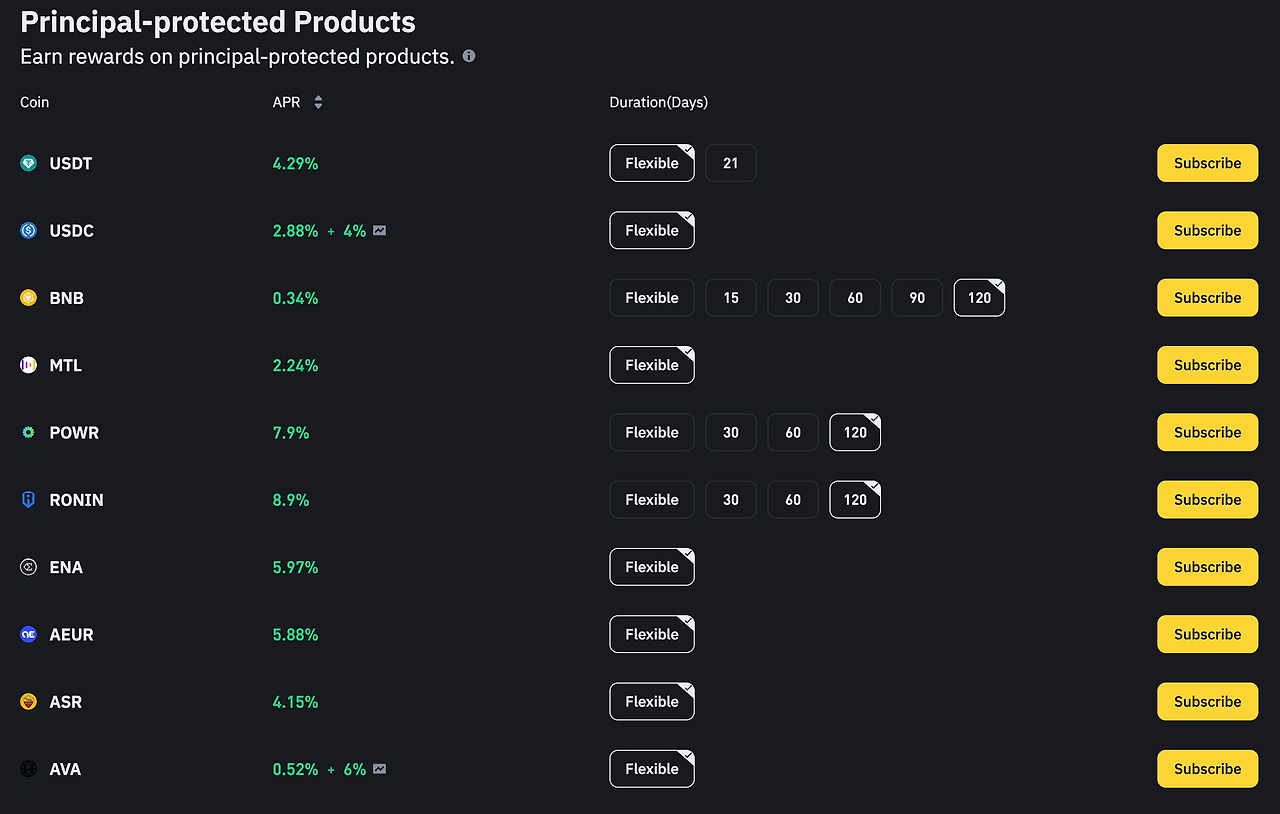1280x814 pixels.
Task: Subscribe to the ENA product
Action: tap(1207, 567)
